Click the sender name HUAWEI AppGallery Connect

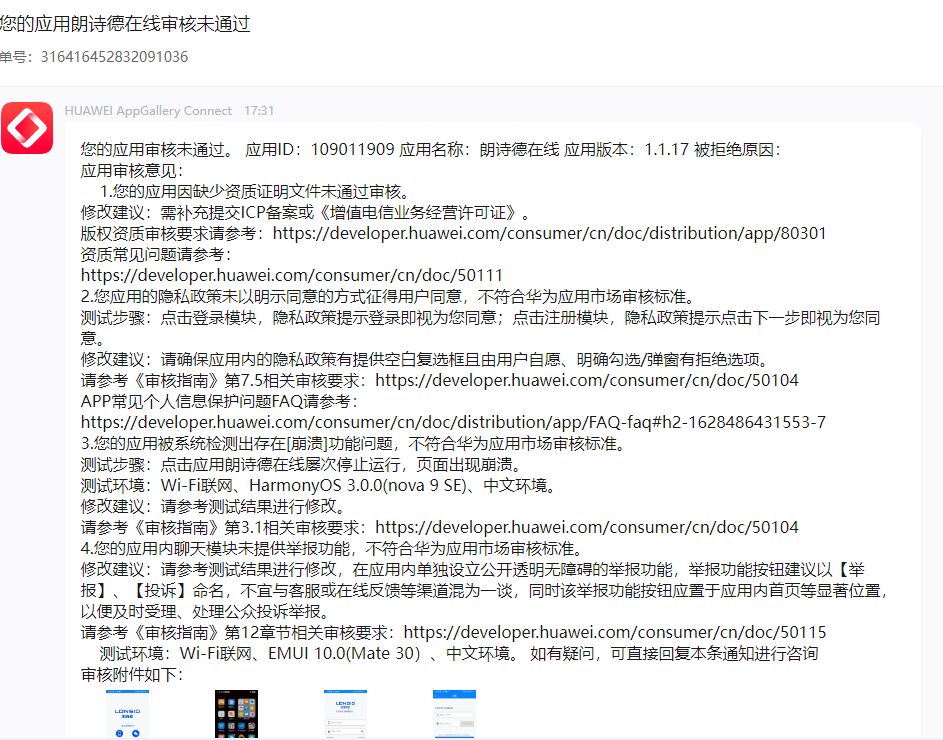[148, 111]
